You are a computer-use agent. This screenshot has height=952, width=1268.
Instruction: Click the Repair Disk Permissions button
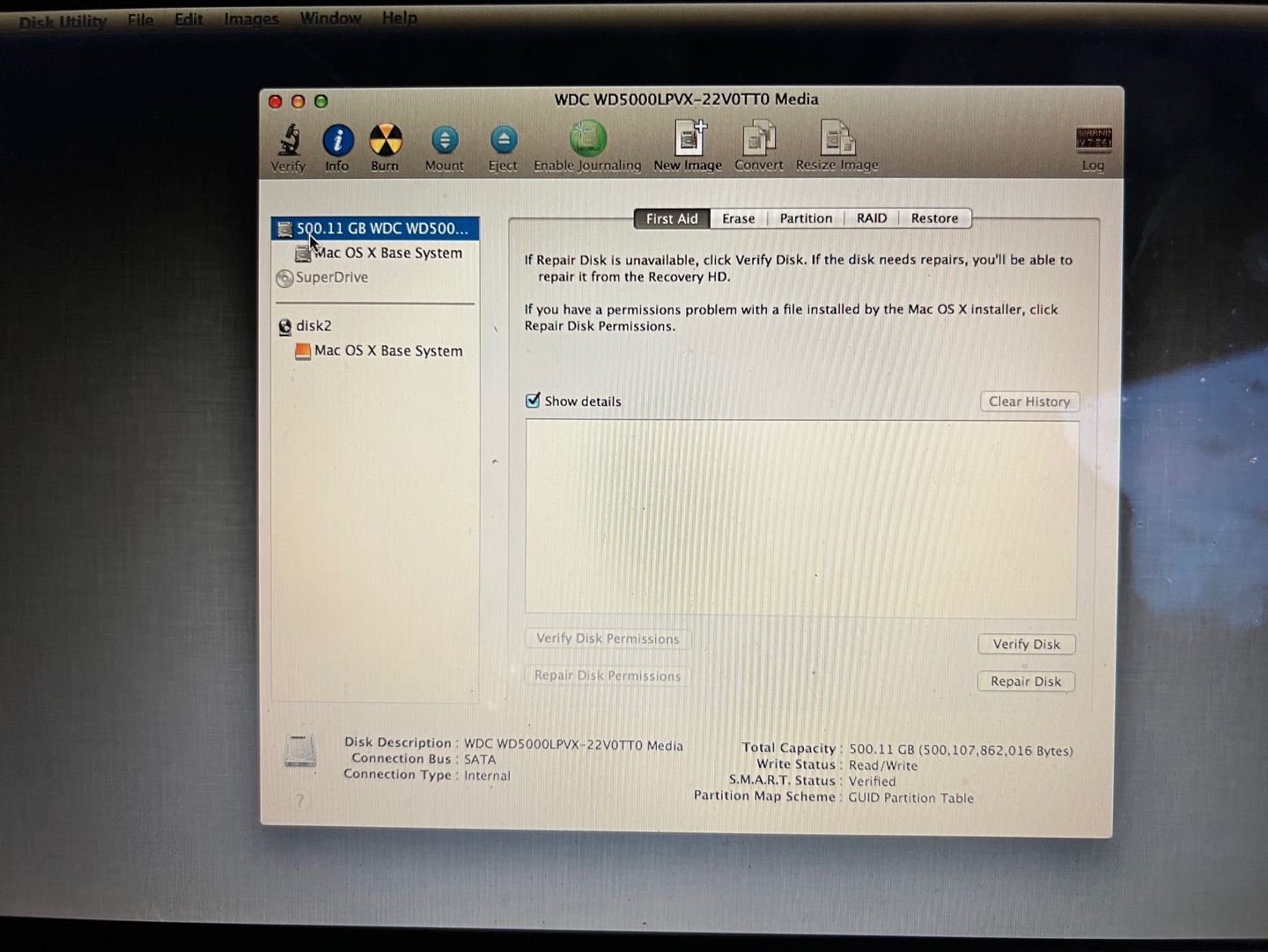click(x=608, y=675)
